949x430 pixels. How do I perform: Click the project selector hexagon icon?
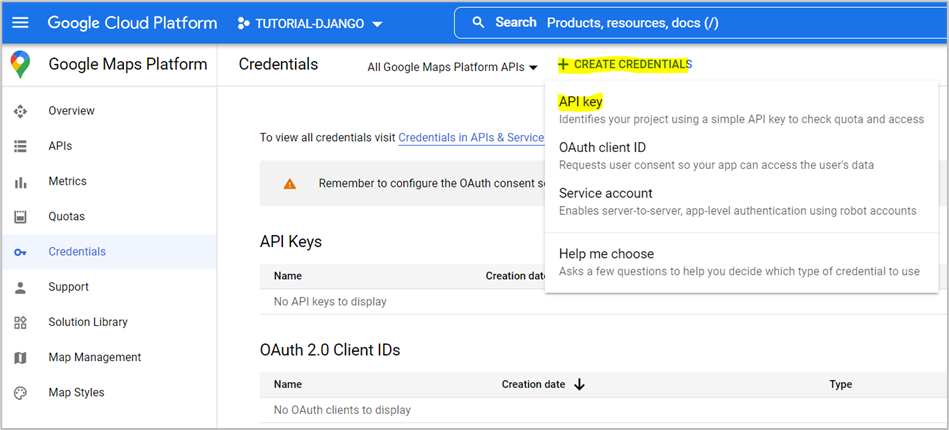click(x=243, y=24)
